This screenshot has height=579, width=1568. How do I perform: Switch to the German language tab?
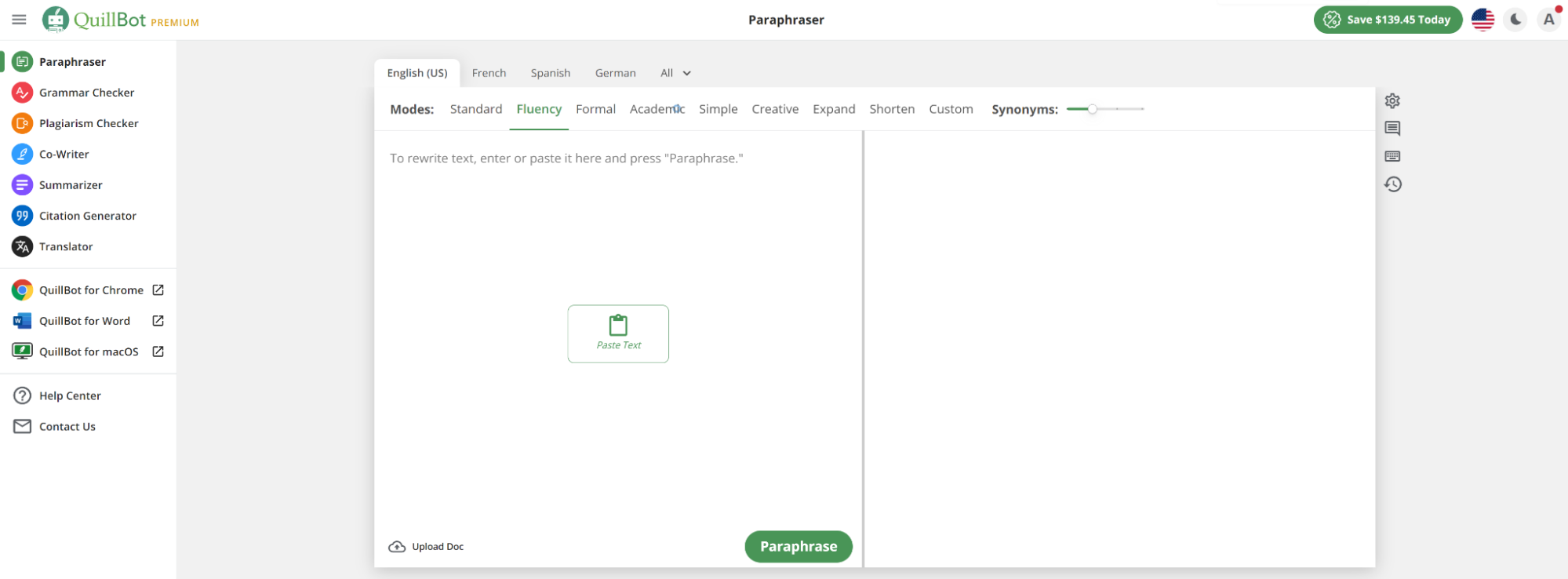tap(615, 73)
